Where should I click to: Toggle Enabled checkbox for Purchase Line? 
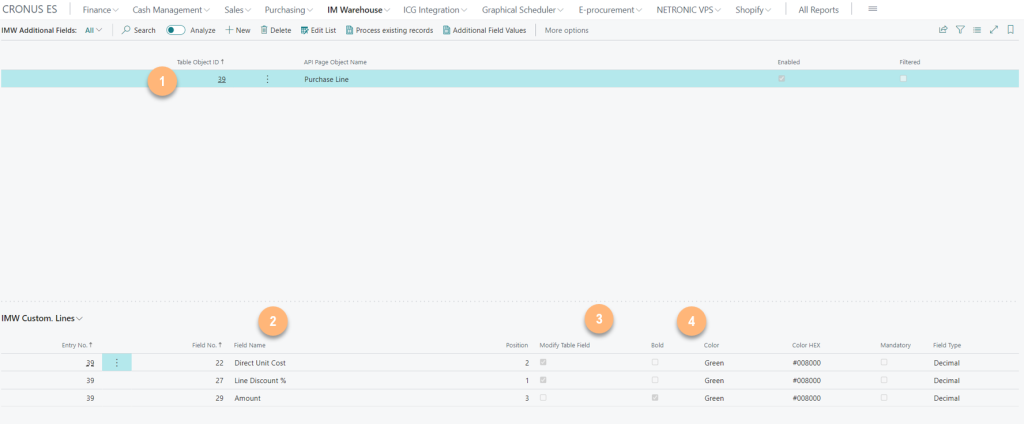pyautogui.click(x=782, y=78)
